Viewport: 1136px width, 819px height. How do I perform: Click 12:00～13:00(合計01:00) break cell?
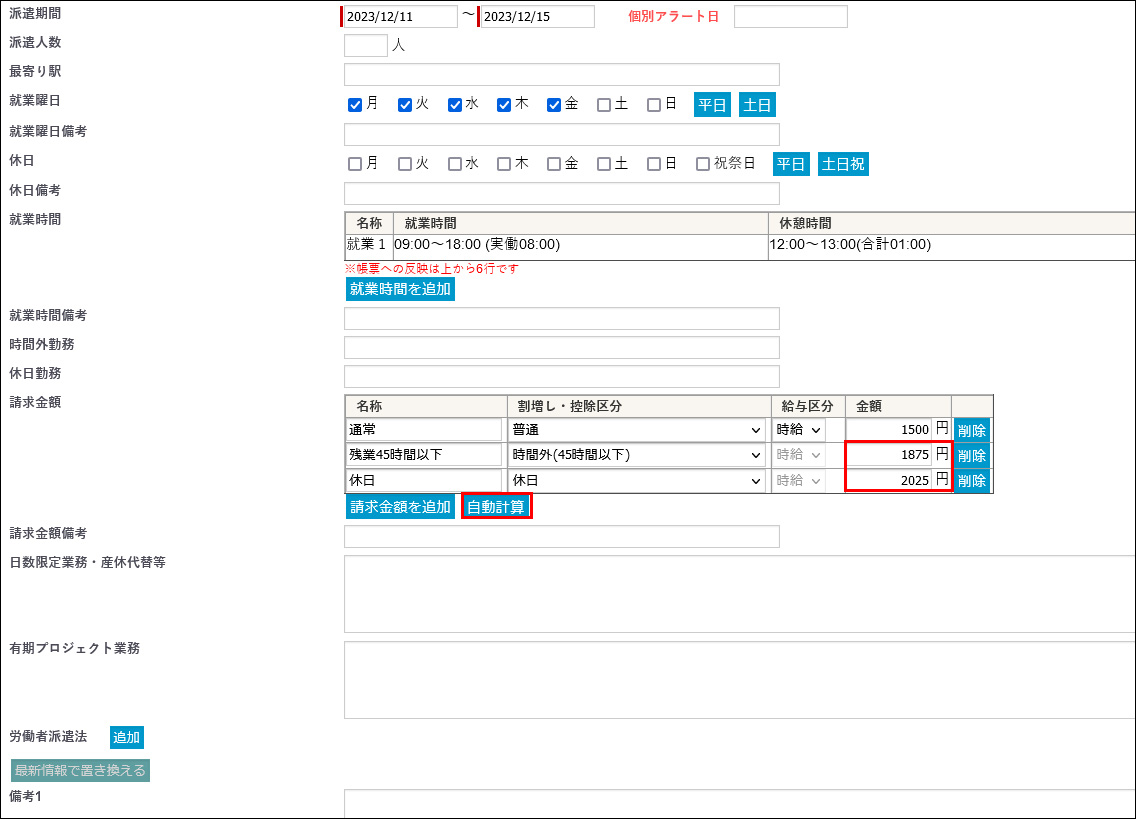951,245
